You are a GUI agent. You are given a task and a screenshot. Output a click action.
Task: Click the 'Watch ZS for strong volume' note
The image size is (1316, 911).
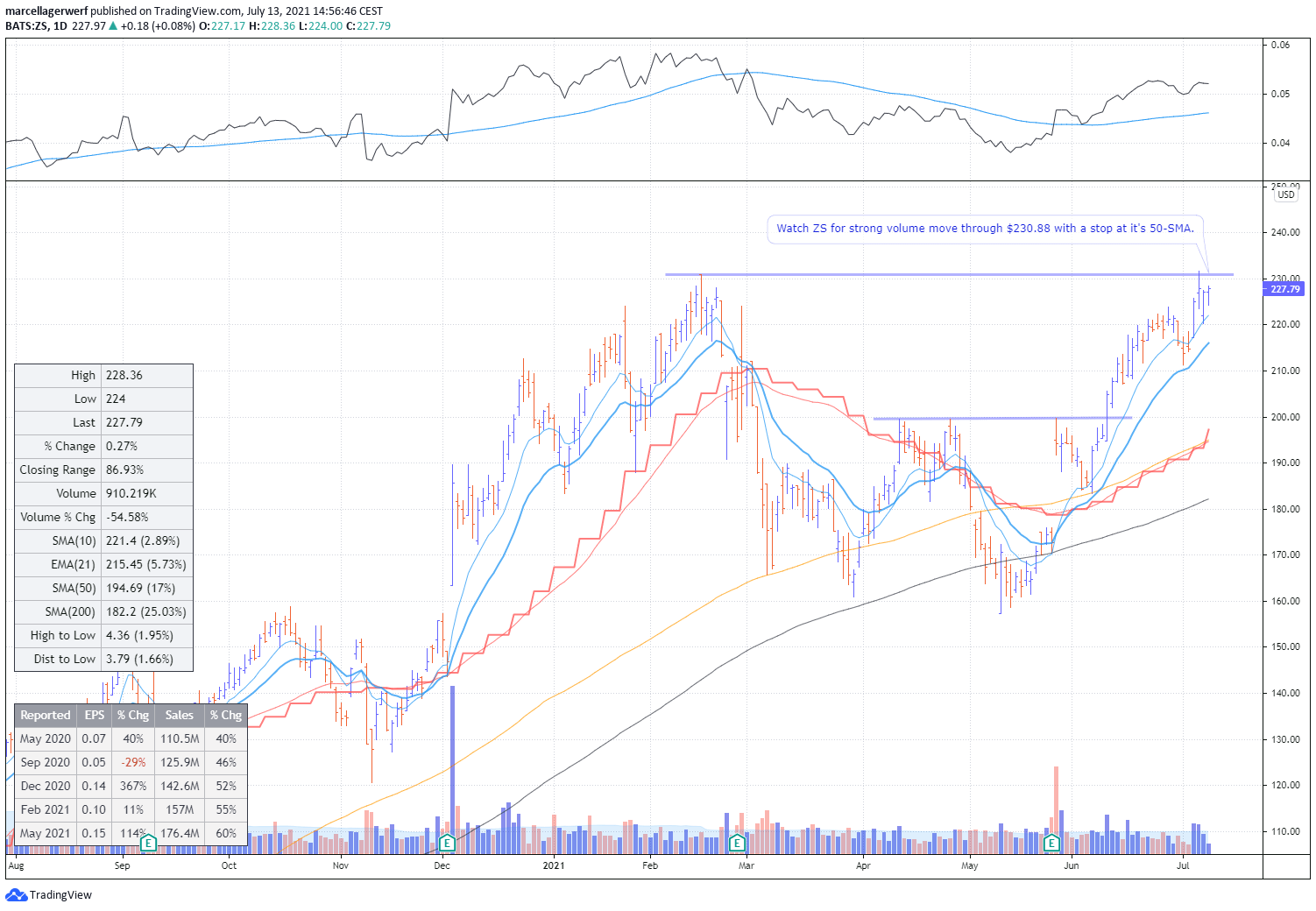(985, 228)
